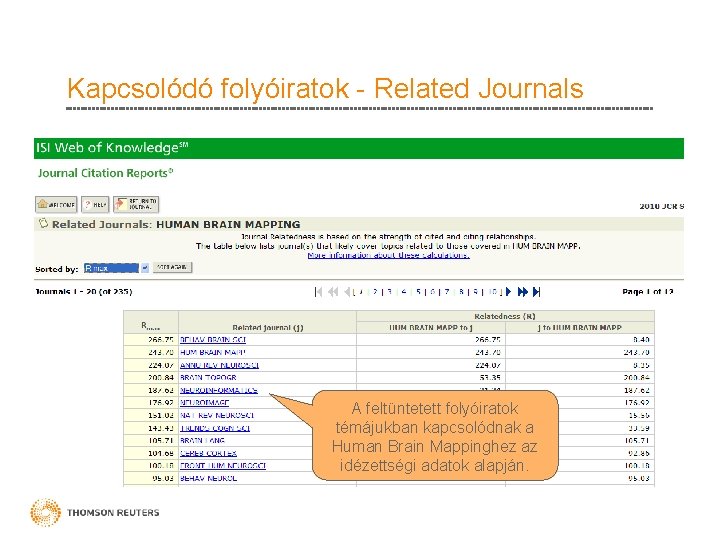720x540 pixels.
Task: Open BEHAV BRAIN SCI journal link
Action: point(213,340)
